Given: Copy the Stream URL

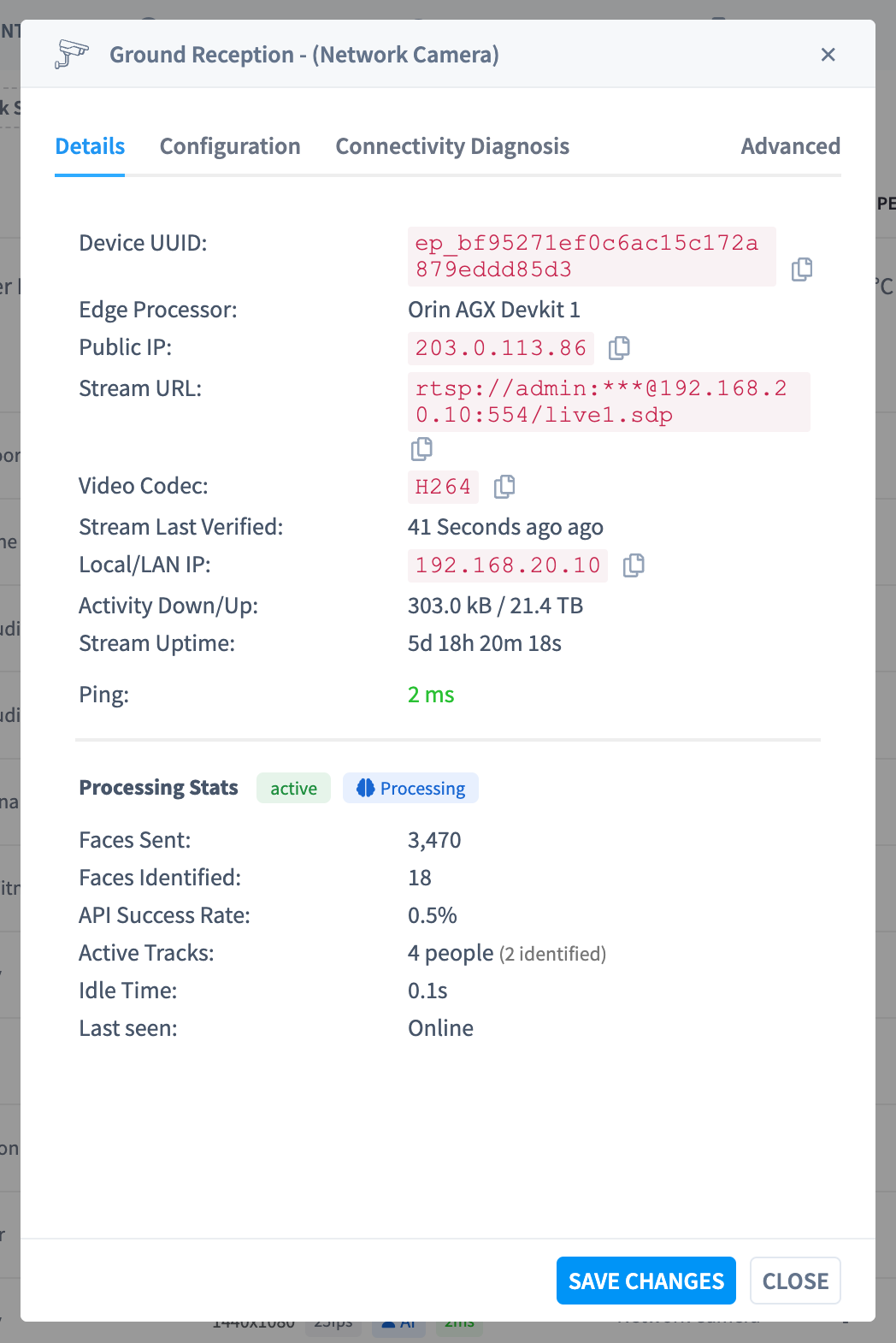Looking at the screenshot, I should (421, 449).
